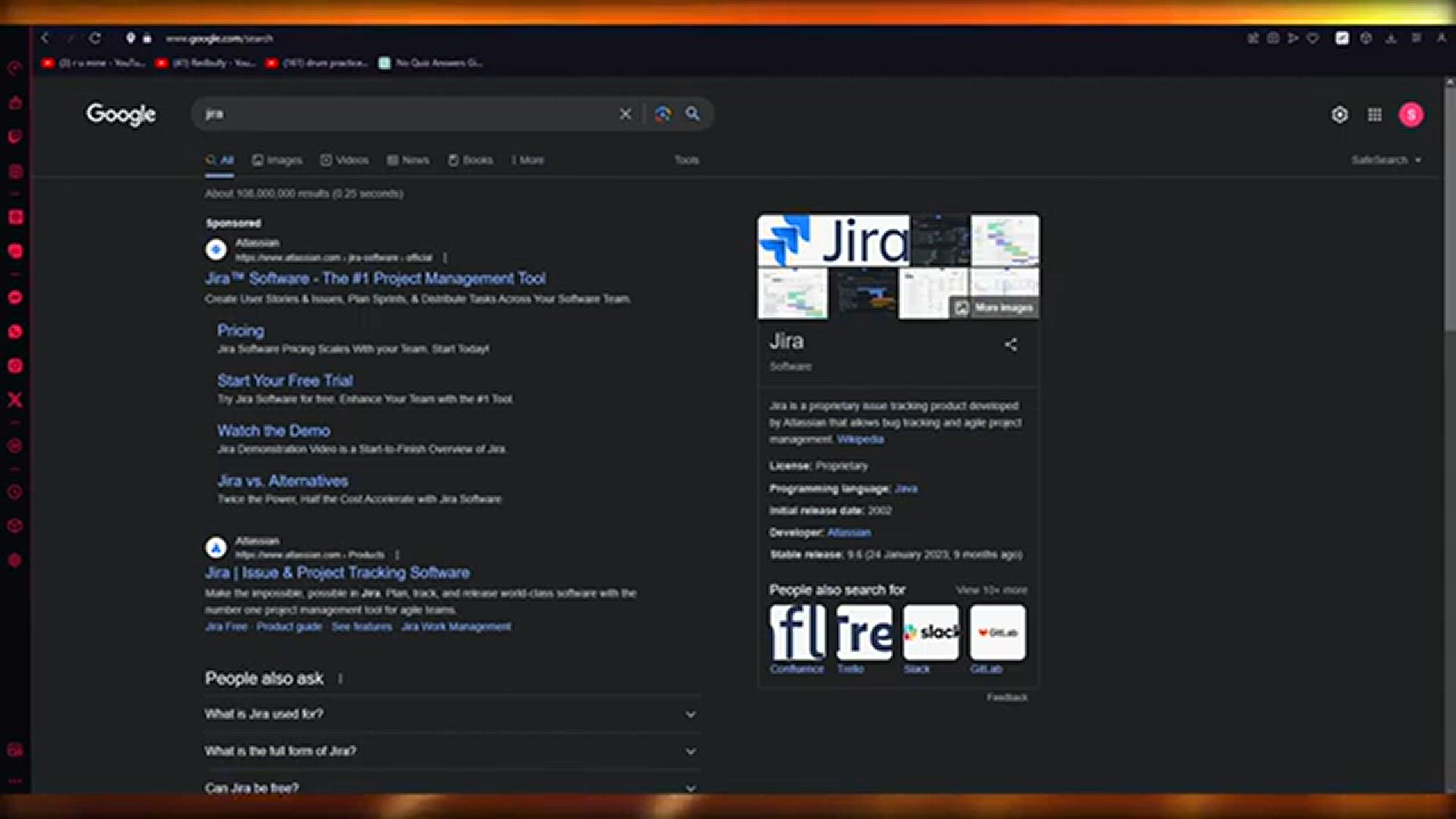Screen dimensions: 1456x819
Task: Switch to the Videos tab
Action: click(x=344, y=160)
